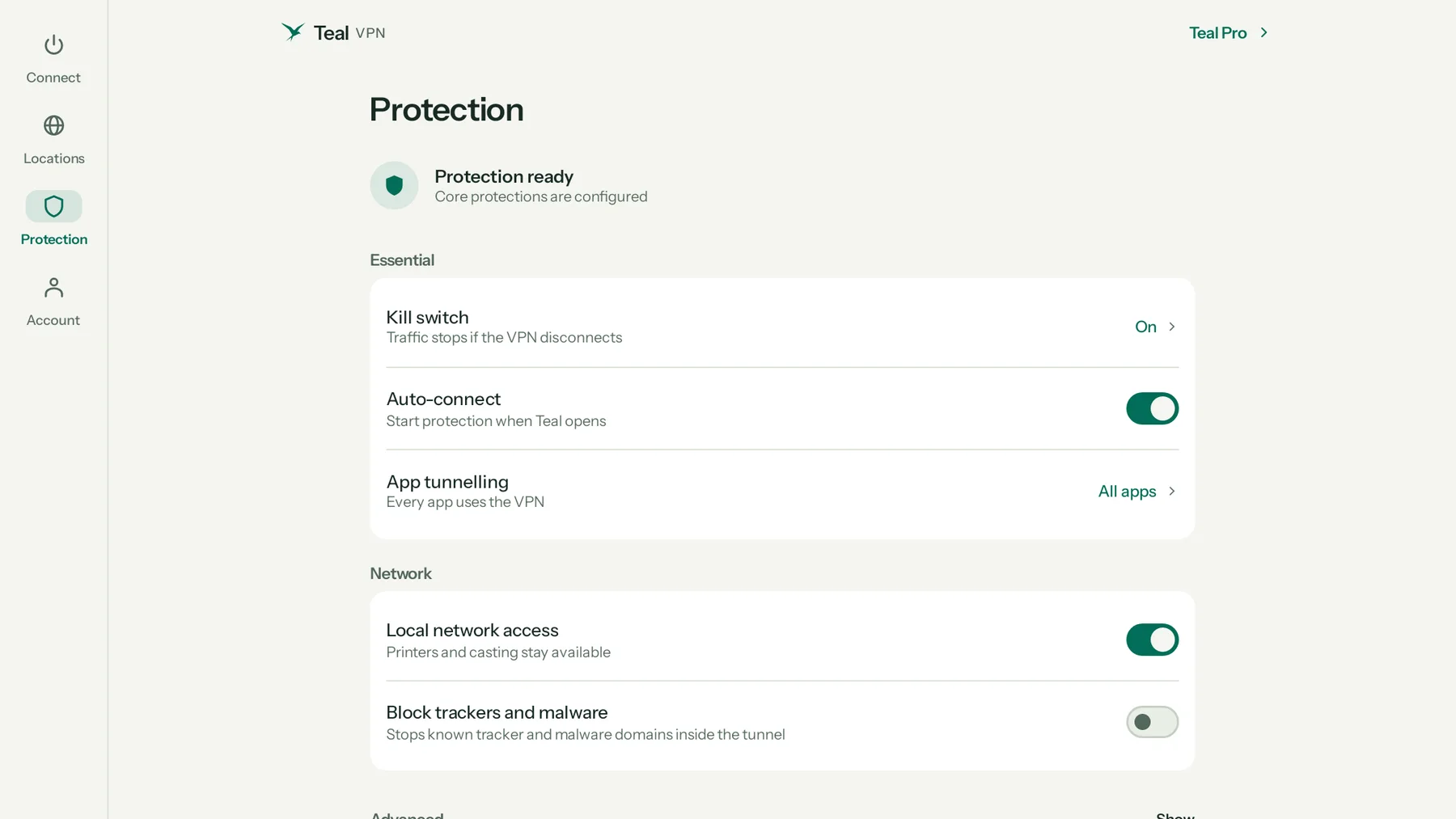The height and width of the screenshot is (819, 1456).
Task: Click the Connect label in sidebar
Action: click(x=53, y=78)
